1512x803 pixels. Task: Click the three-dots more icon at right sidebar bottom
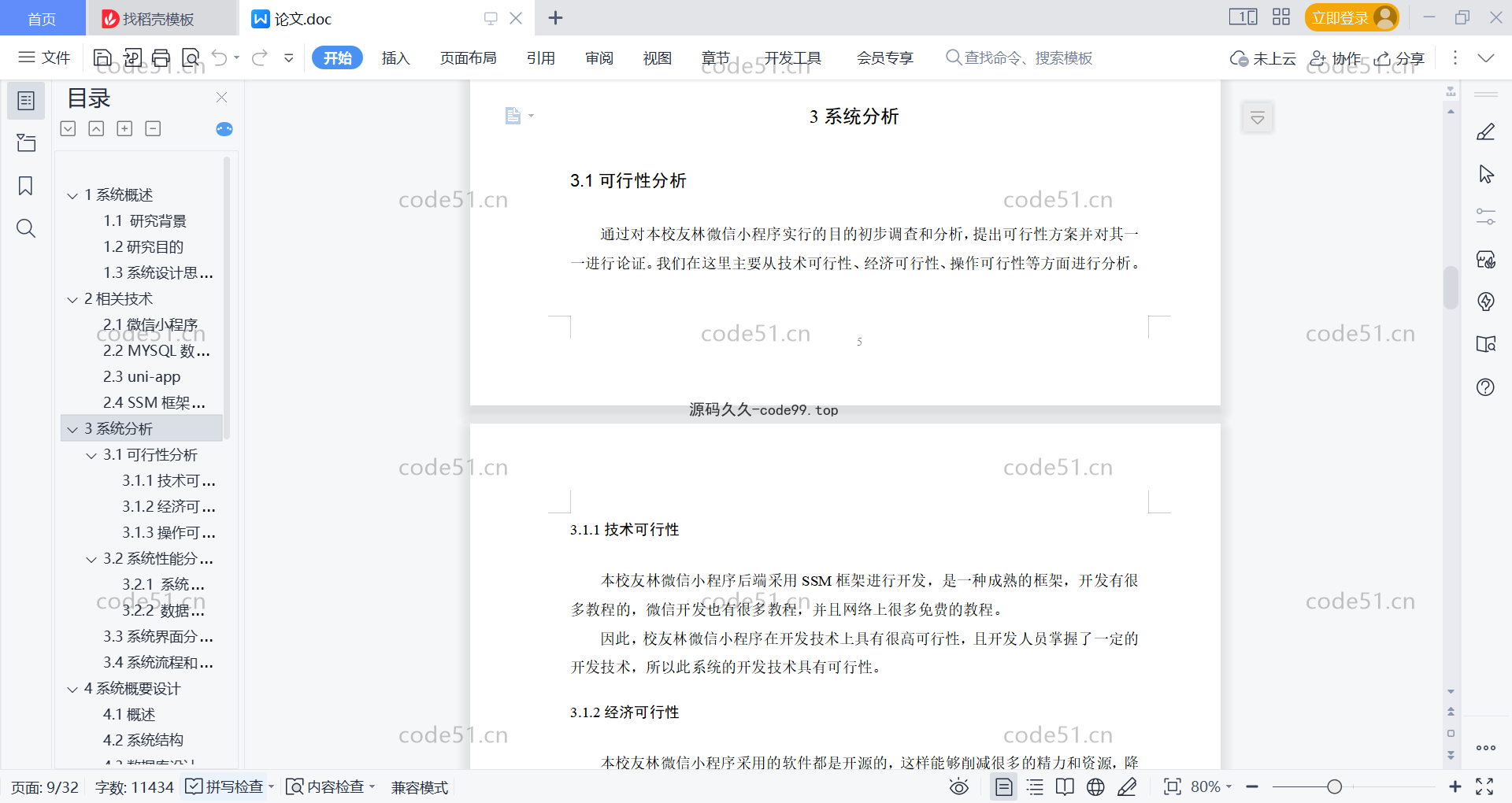tap(1486, 748)
